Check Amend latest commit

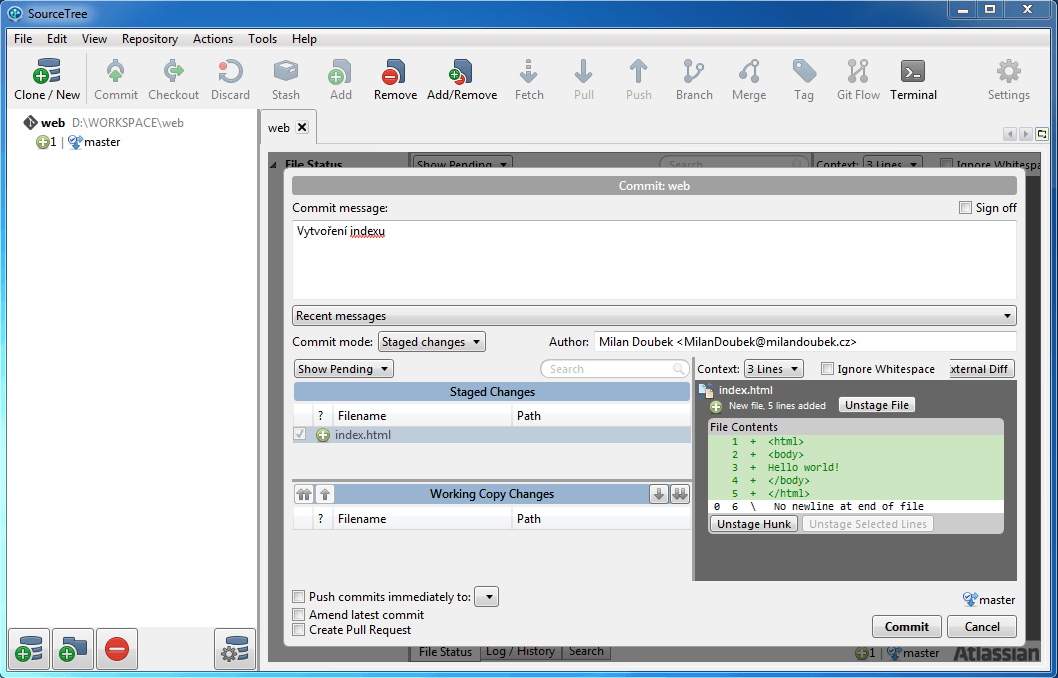(x=298, y=615)
